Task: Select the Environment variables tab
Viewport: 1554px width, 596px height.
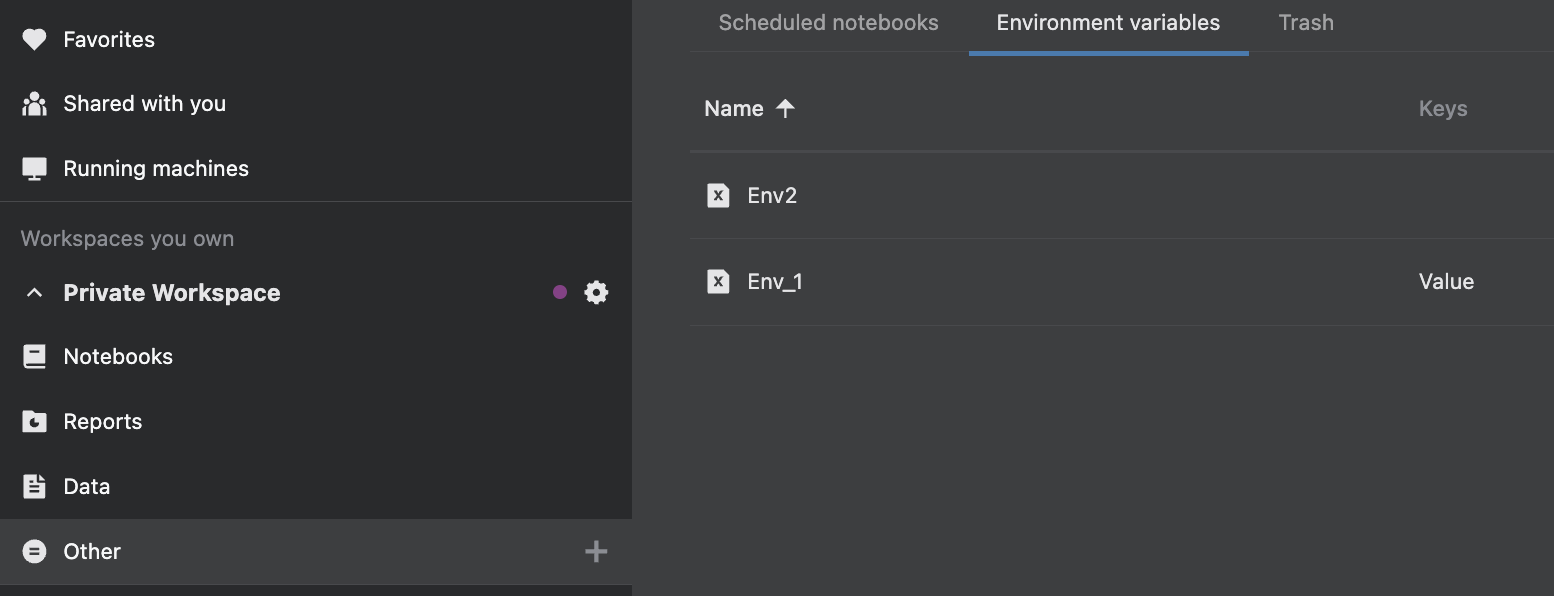Action: 1108,22
